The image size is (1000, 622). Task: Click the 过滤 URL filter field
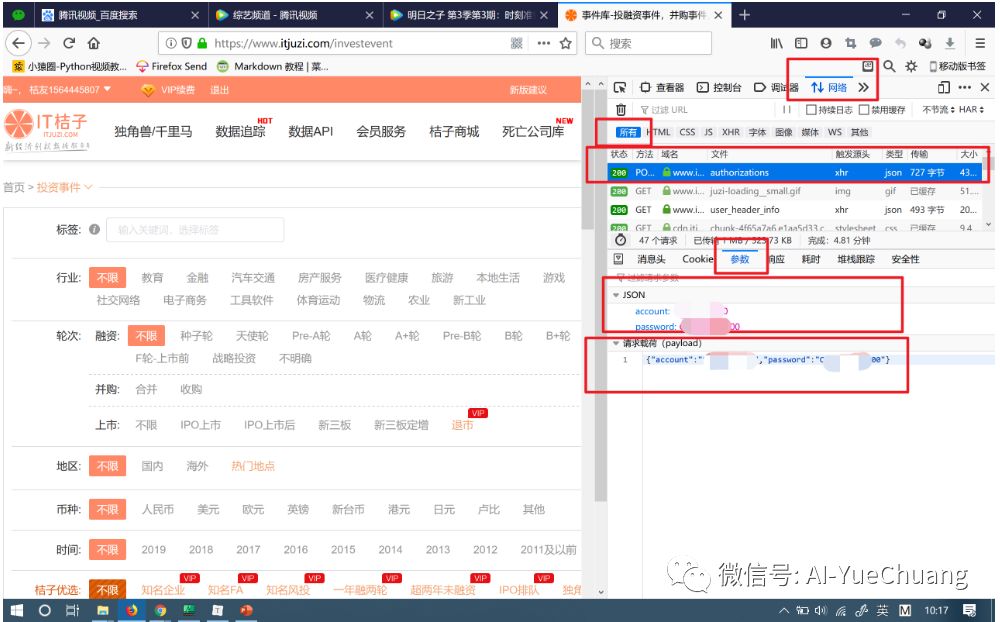tap(706, 110)
